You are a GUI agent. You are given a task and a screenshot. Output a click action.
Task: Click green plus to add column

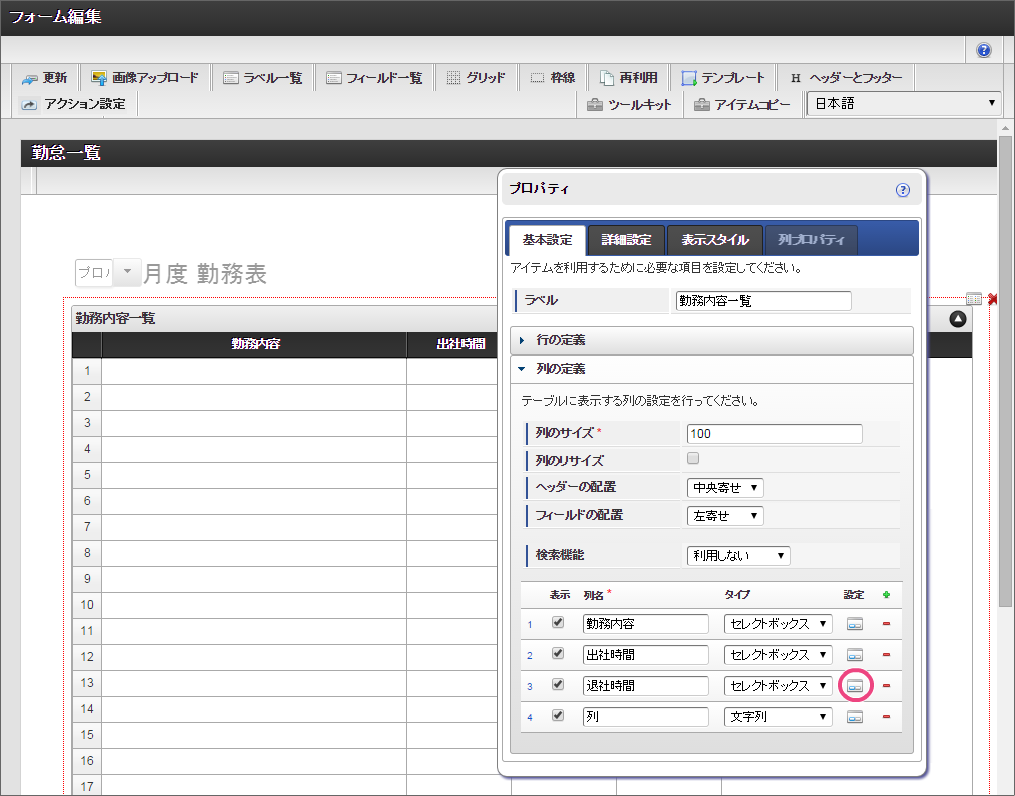coord(886,595)
